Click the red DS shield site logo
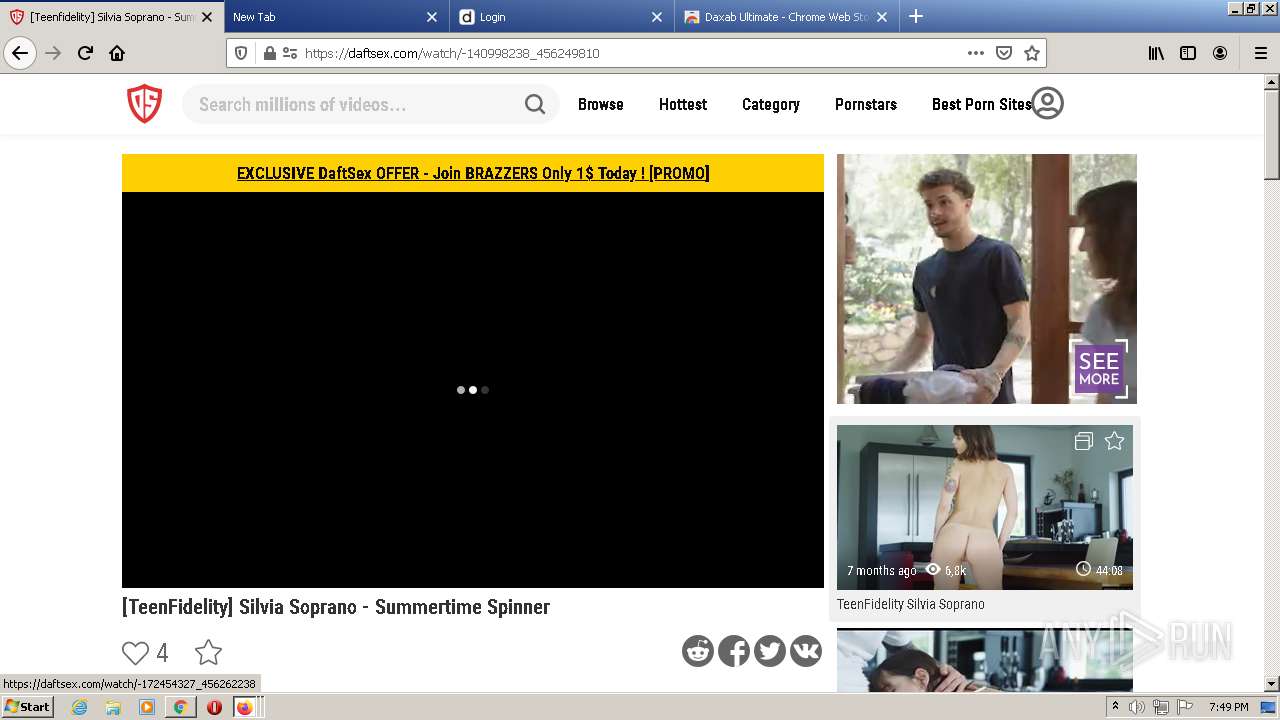Screen dimensions: 1280x720 (x=144, y=104)
